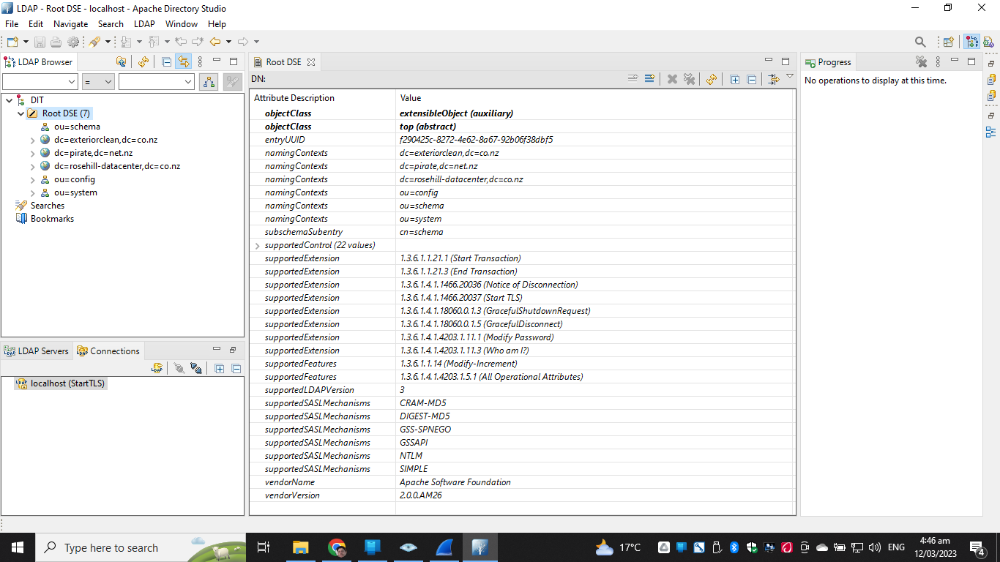Screen dimensions: 1000x562
Task: Select the localhost (StartTLS) connection
Action: tap(66, 383)
